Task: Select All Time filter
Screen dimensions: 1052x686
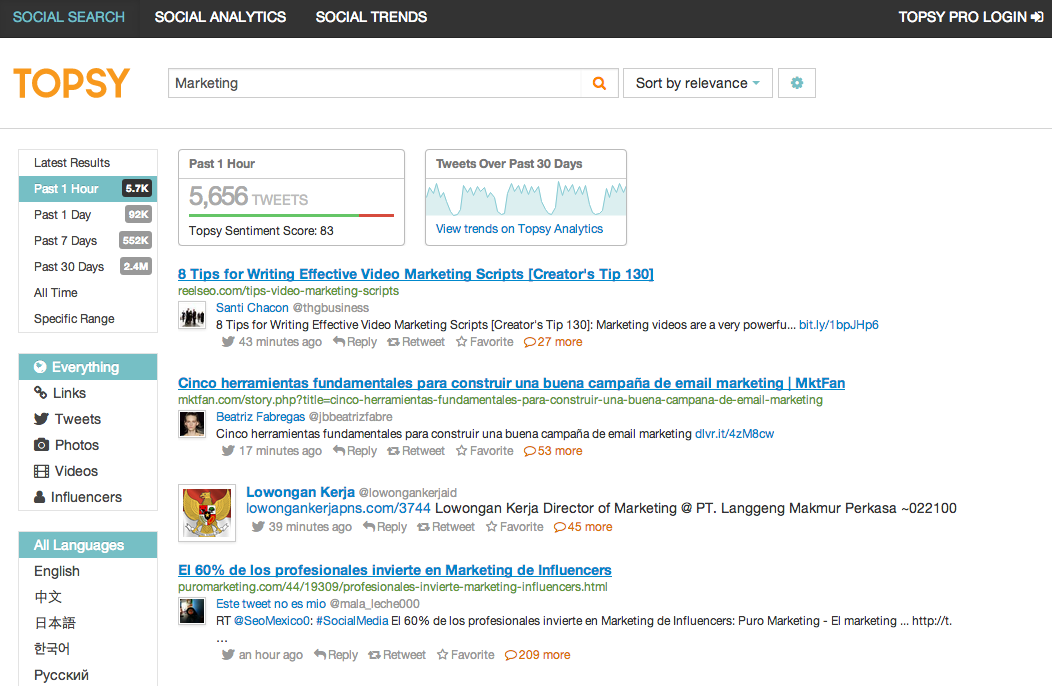Action: [x=88, y=293]
